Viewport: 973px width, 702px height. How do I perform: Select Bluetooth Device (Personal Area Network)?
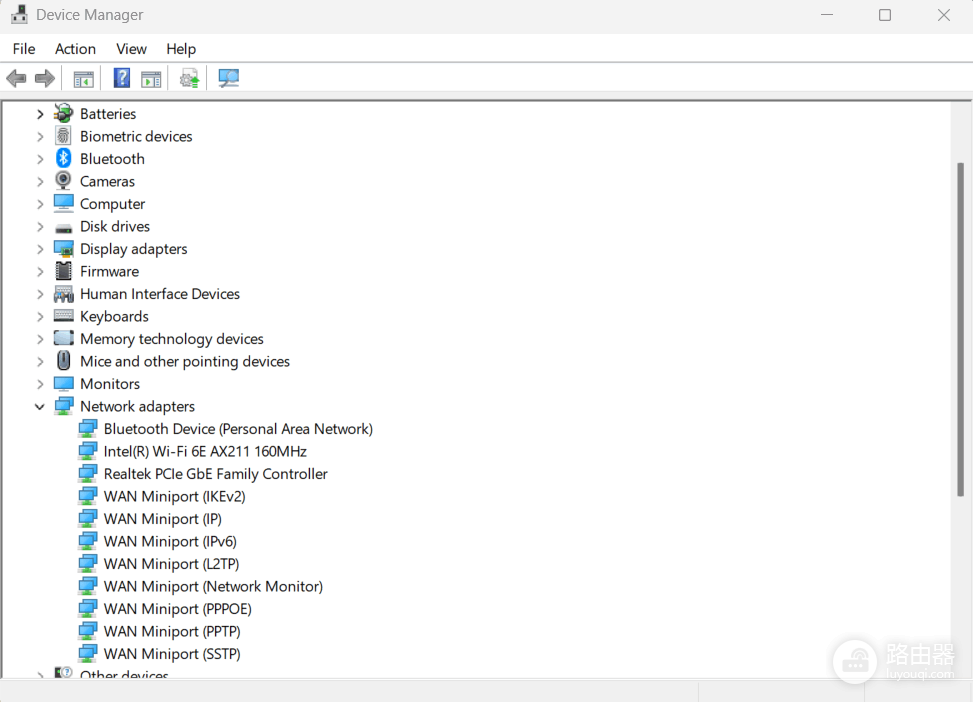coord(238,429)
